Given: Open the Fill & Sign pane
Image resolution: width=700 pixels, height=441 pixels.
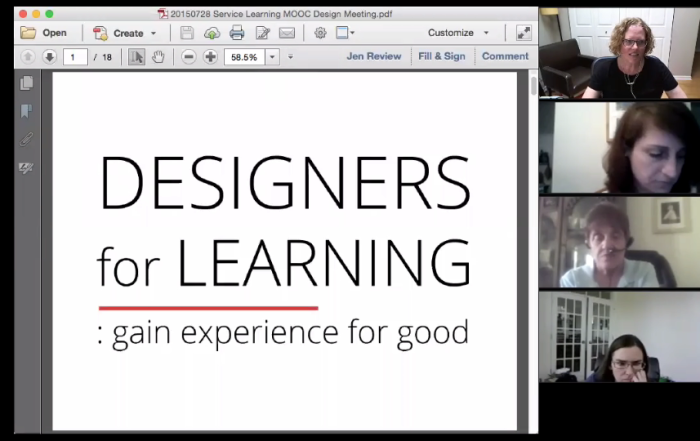Looking at the screenshot, I should point(441,56).
